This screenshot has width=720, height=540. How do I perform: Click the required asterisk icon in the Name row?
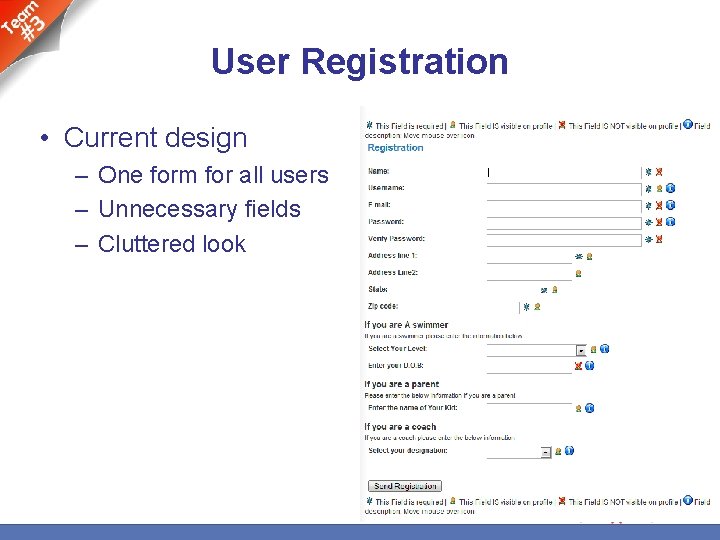click(x=648, y=172)
